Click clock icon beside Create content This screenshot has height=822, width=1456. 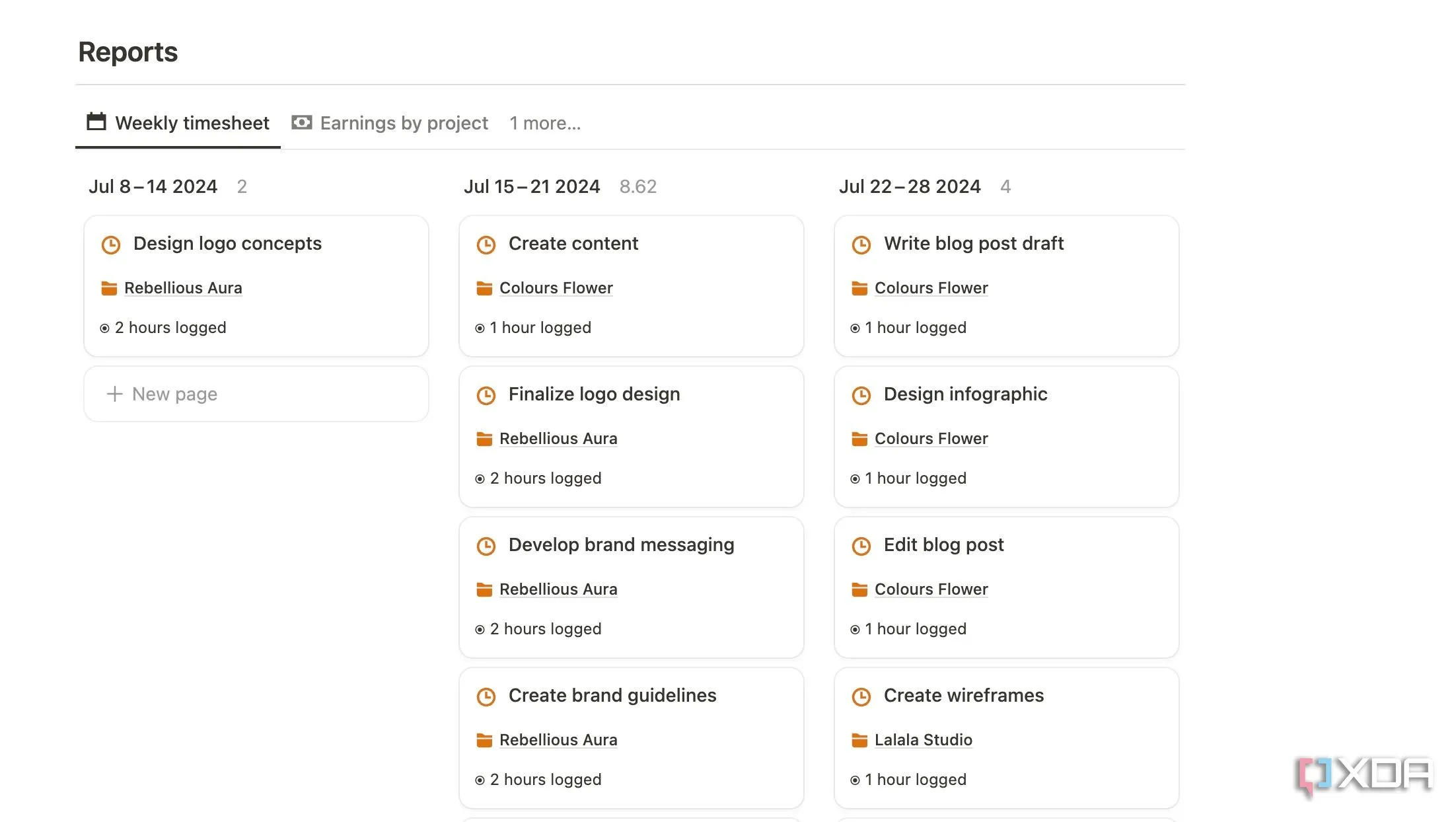click(x=486, y=245)
